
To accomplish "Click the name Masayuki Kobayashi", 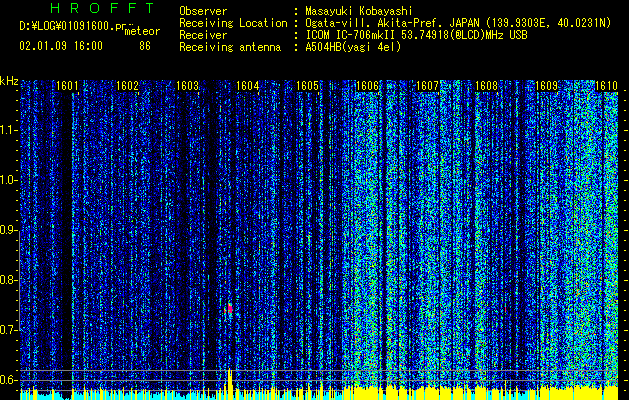I will (359, 11).
